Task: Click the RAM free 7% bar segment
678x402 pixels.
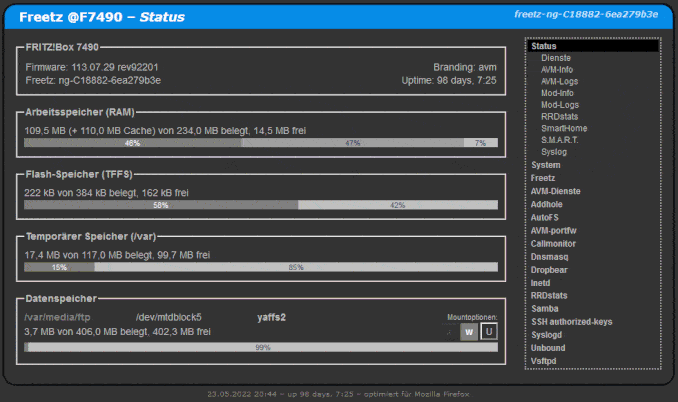Action: tap(481, 143)
